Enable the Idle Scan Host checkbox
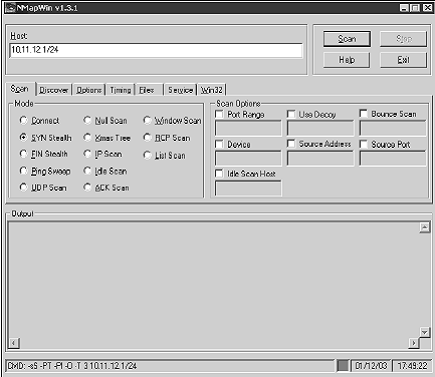 219,173
